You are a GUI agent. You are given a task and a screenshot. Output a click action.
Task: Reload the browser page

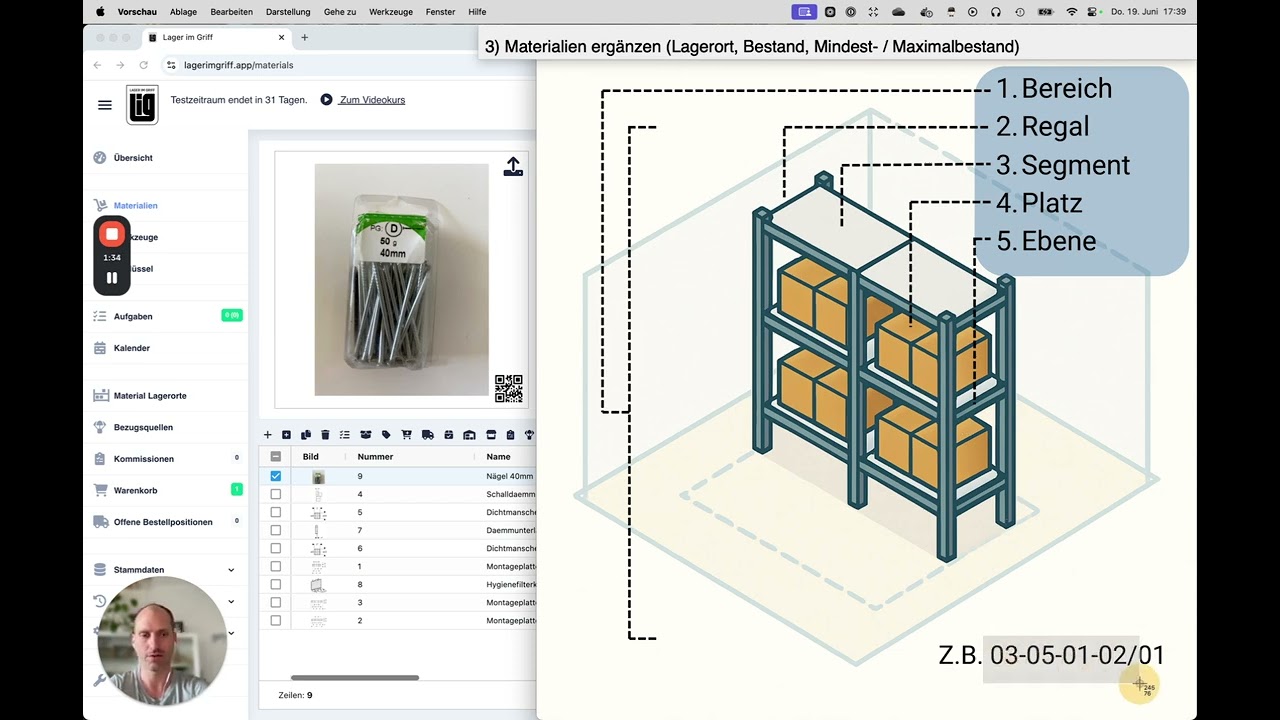[143, 65]
